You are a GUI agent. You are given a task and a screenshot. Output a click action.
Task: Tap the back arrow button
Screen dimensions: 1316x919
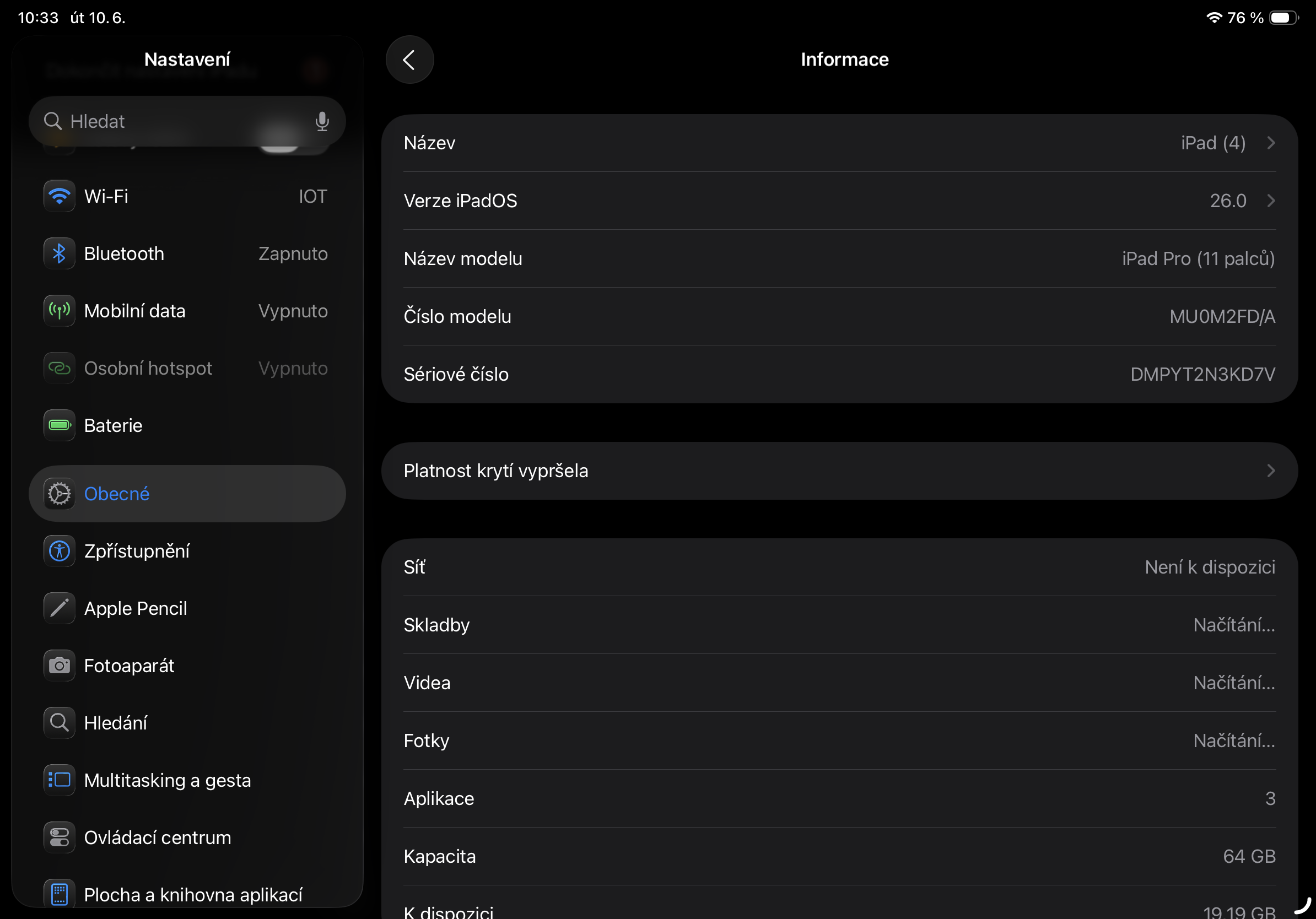(409, 60)
